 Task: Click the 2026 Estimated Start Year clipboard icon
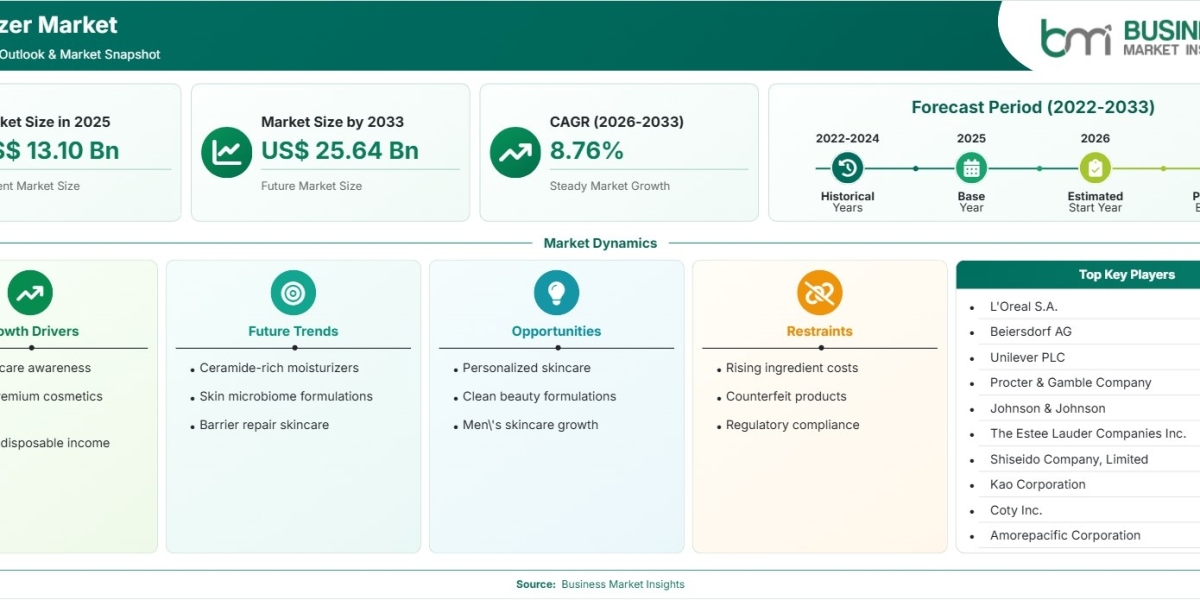1095,168
